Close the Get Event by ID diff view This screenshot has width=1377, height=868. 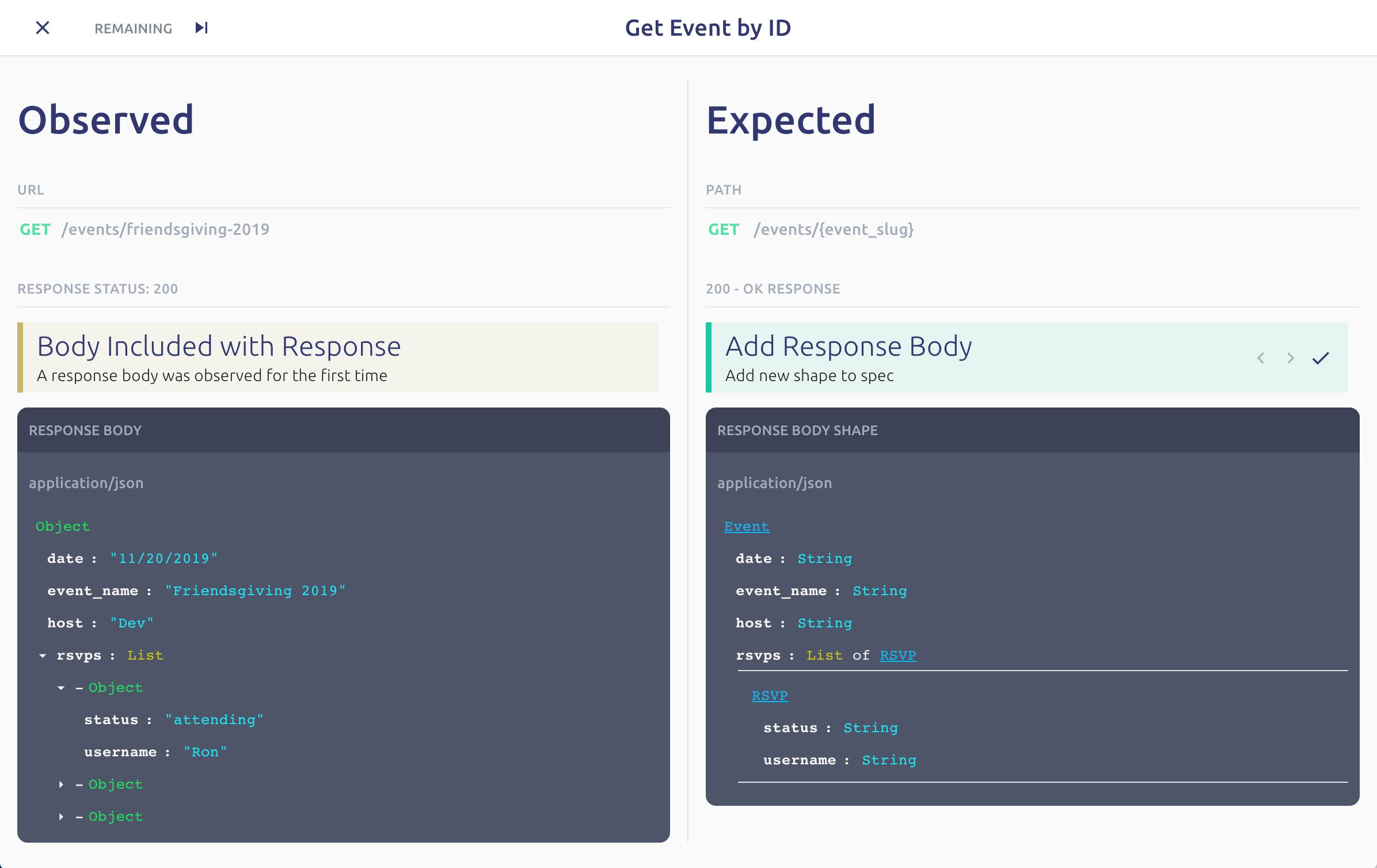tap(43, 28)
